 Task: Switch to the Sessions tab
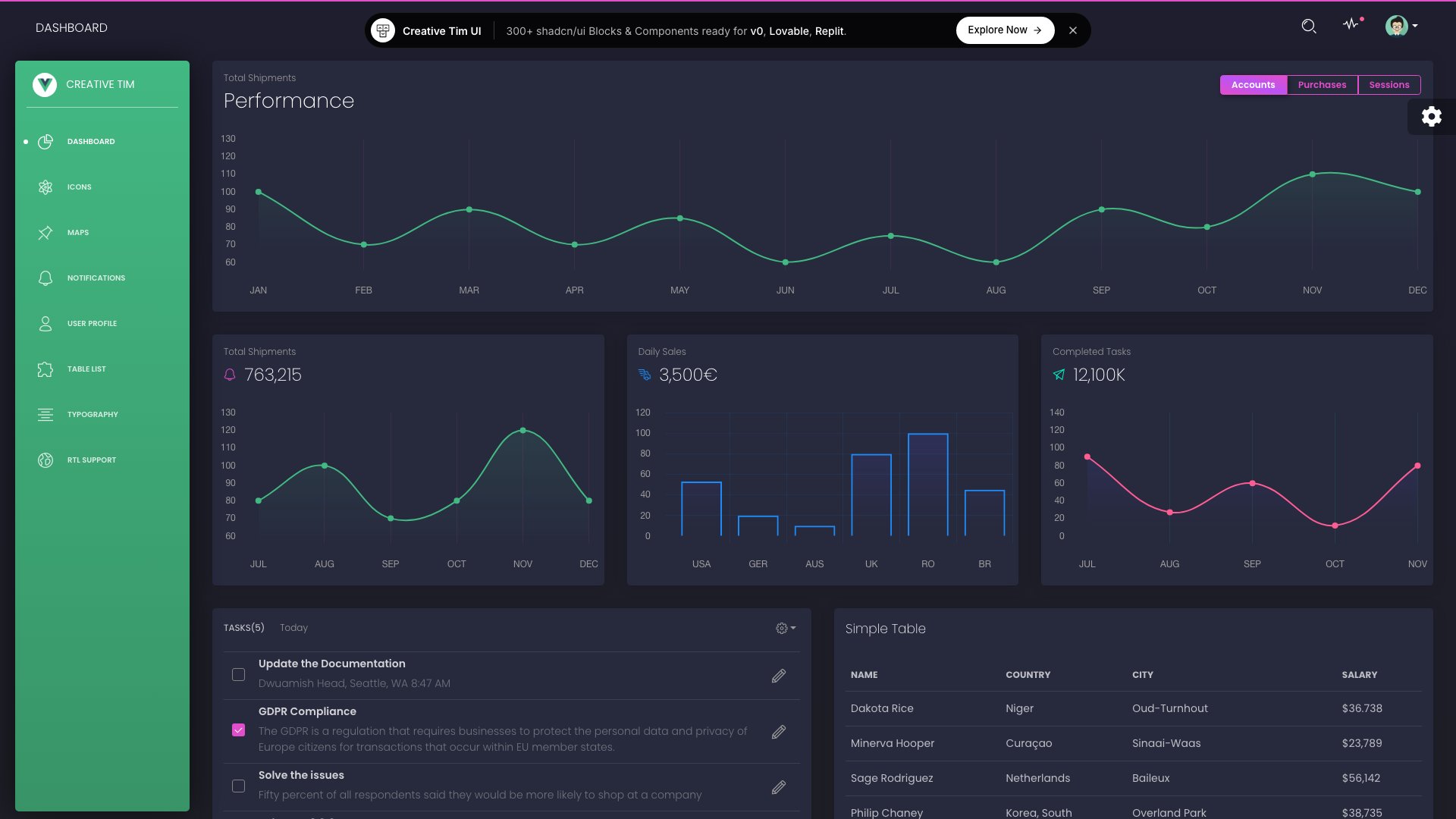(x=1389, y=84)
